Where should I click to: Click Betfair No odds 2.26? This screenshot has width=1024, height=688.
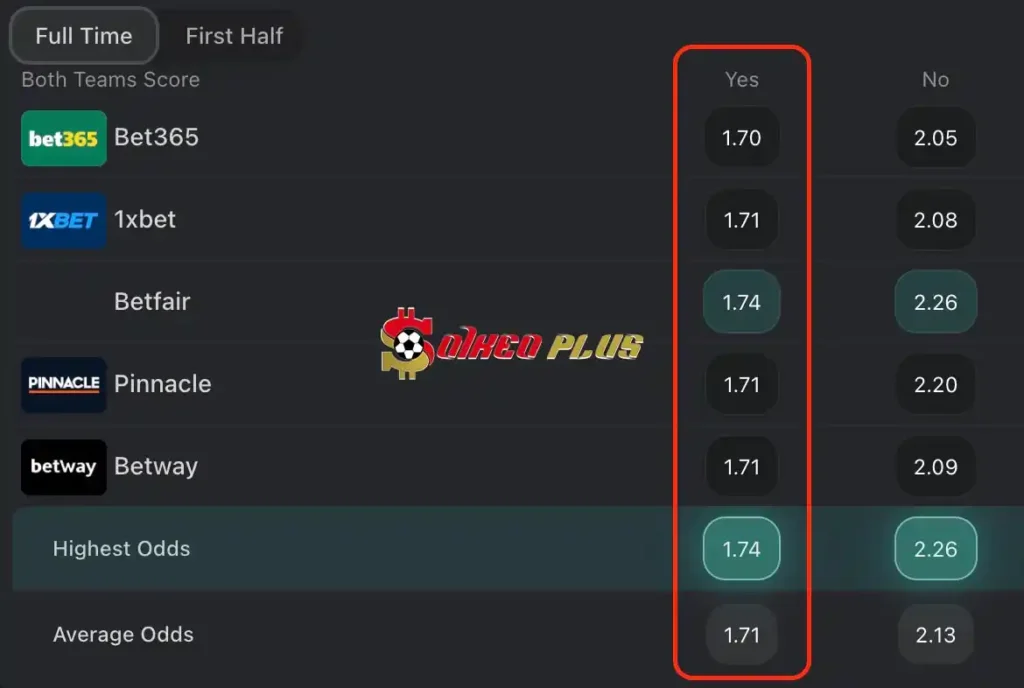(935, 302)
